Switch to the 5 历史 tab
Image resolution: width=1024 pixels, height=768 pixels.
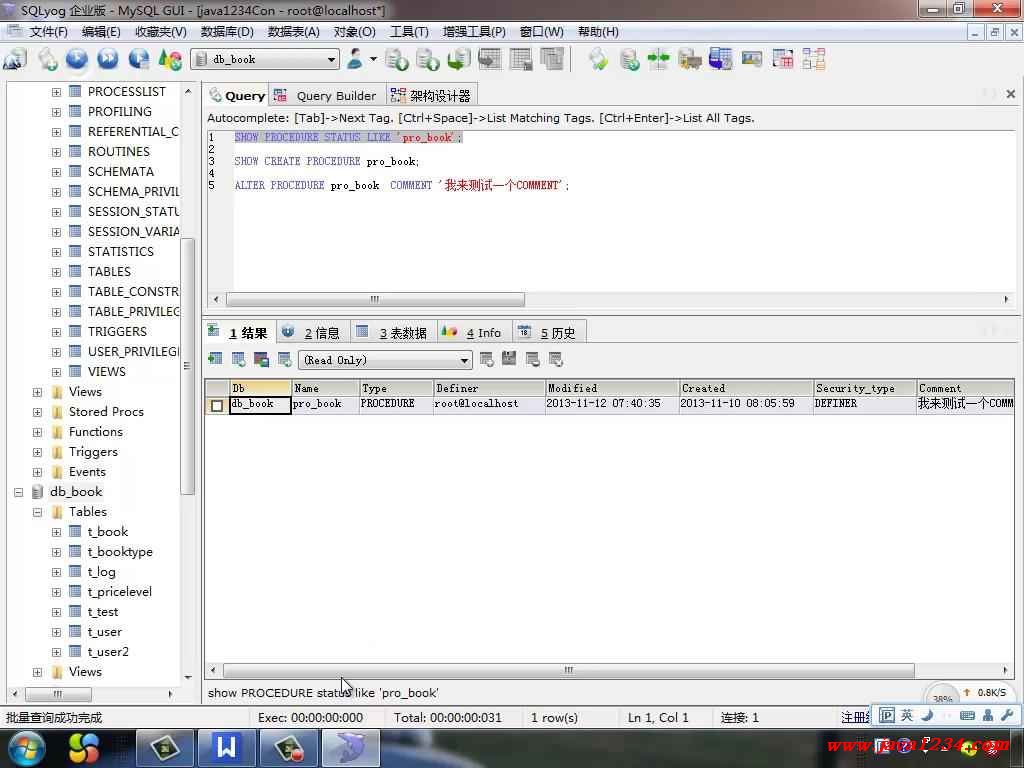tap(549, 332)
